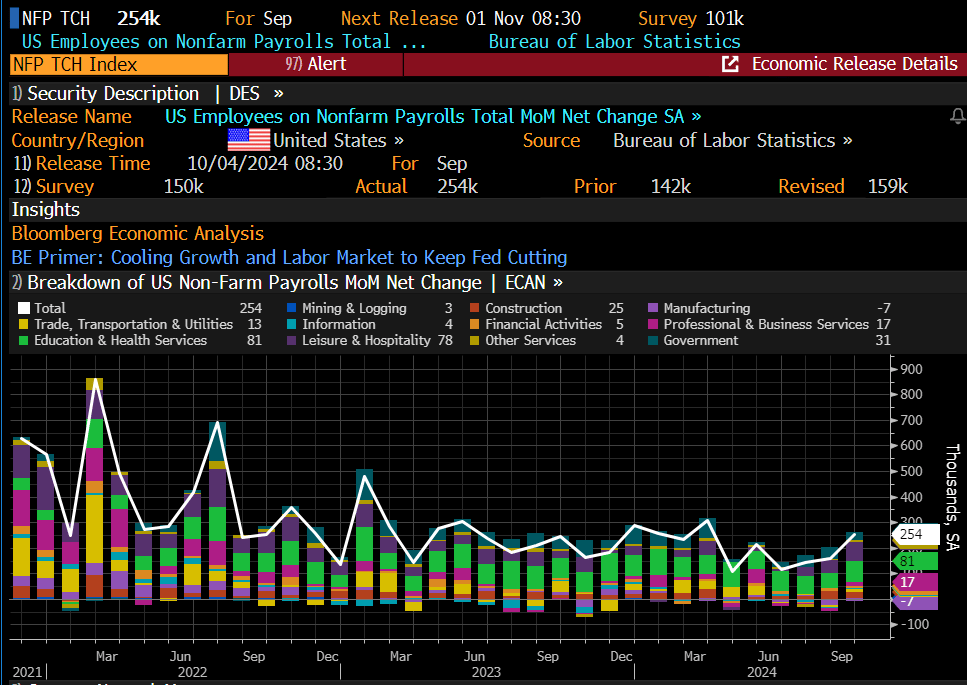Click the Leisure & Hospitality legend marker
The width and height of the screenshot is (967, 685).
[x=291, y=340]
